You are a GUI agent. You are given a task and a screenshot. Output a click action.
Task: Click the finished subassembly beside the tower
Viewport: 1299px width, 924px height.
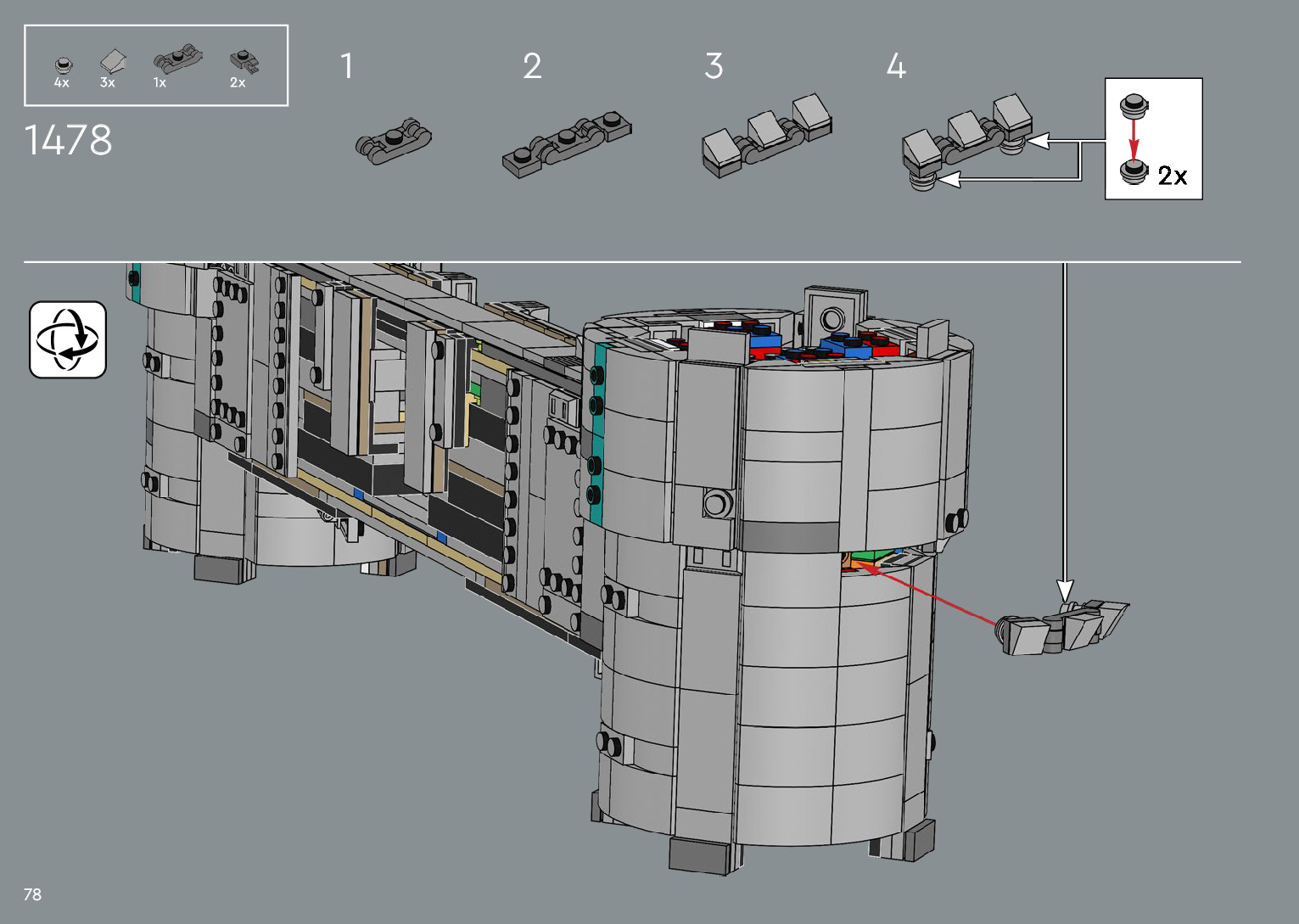[1064, 628]
